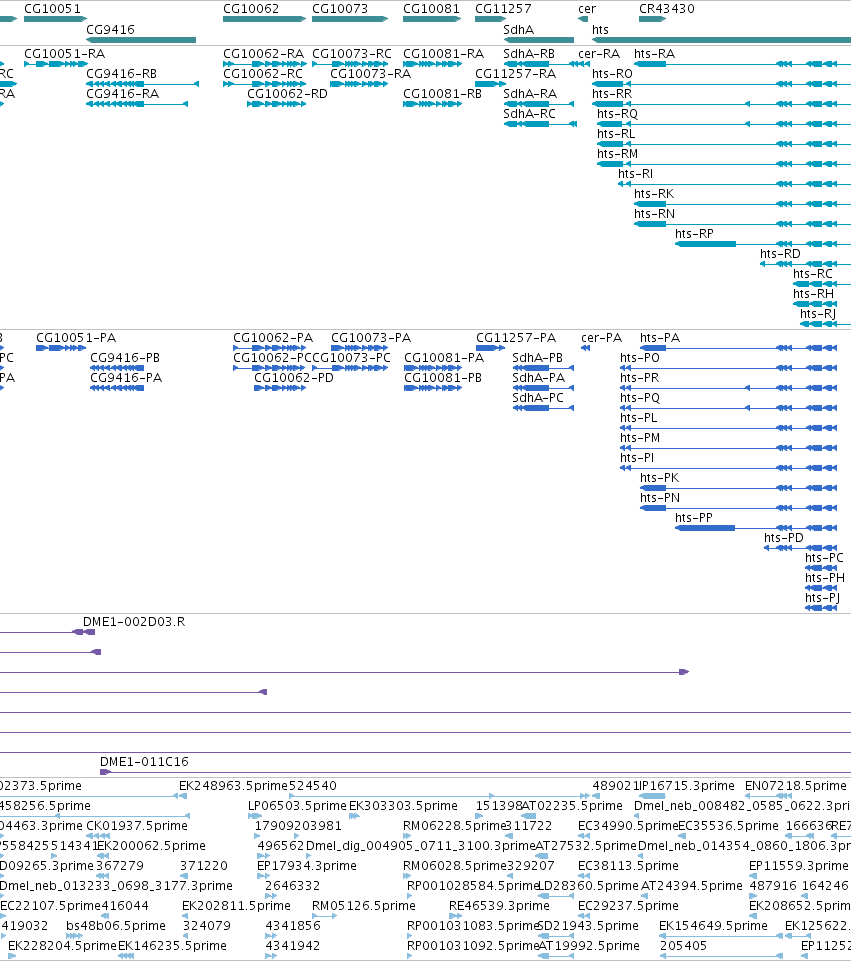Select the CG10062-PD protein label

[294, 378]
